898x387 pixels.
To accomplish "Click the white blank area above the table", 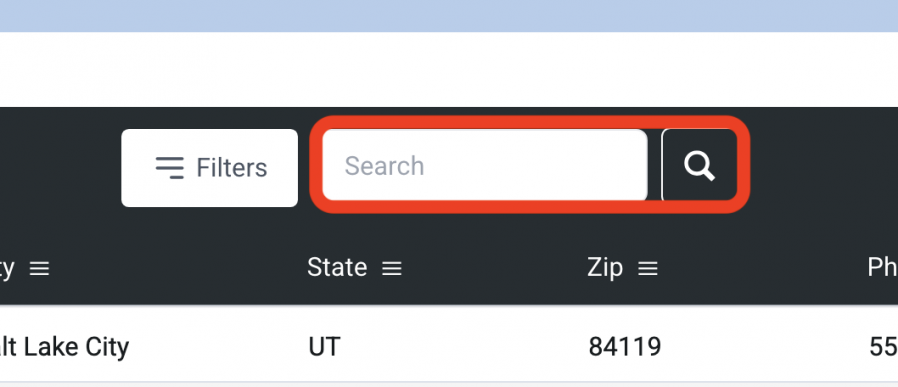I will click(449, 69).
